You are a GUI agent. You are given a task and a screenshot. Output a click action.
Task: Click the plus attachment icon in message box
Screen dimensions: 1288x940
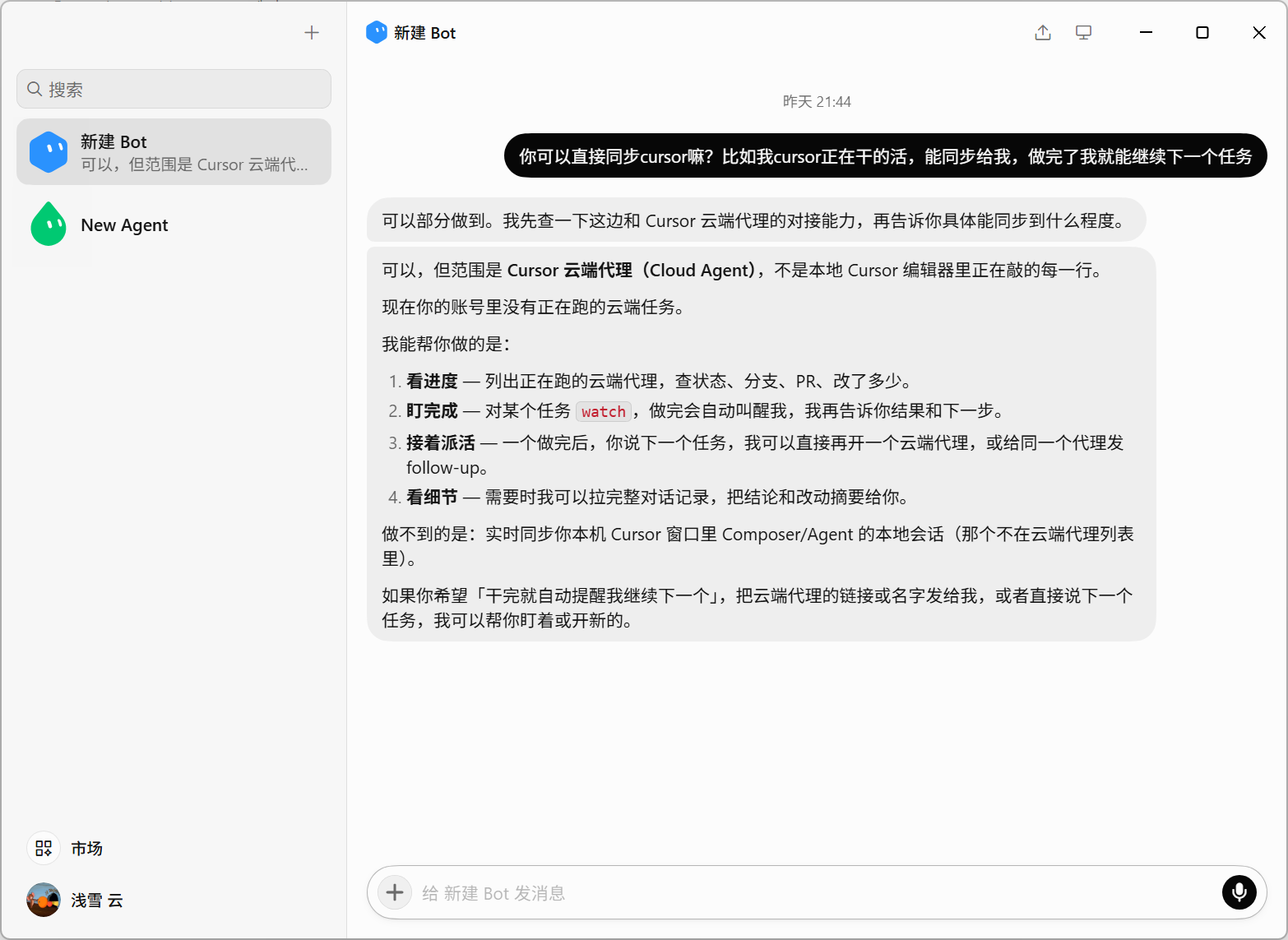[395, 892]
